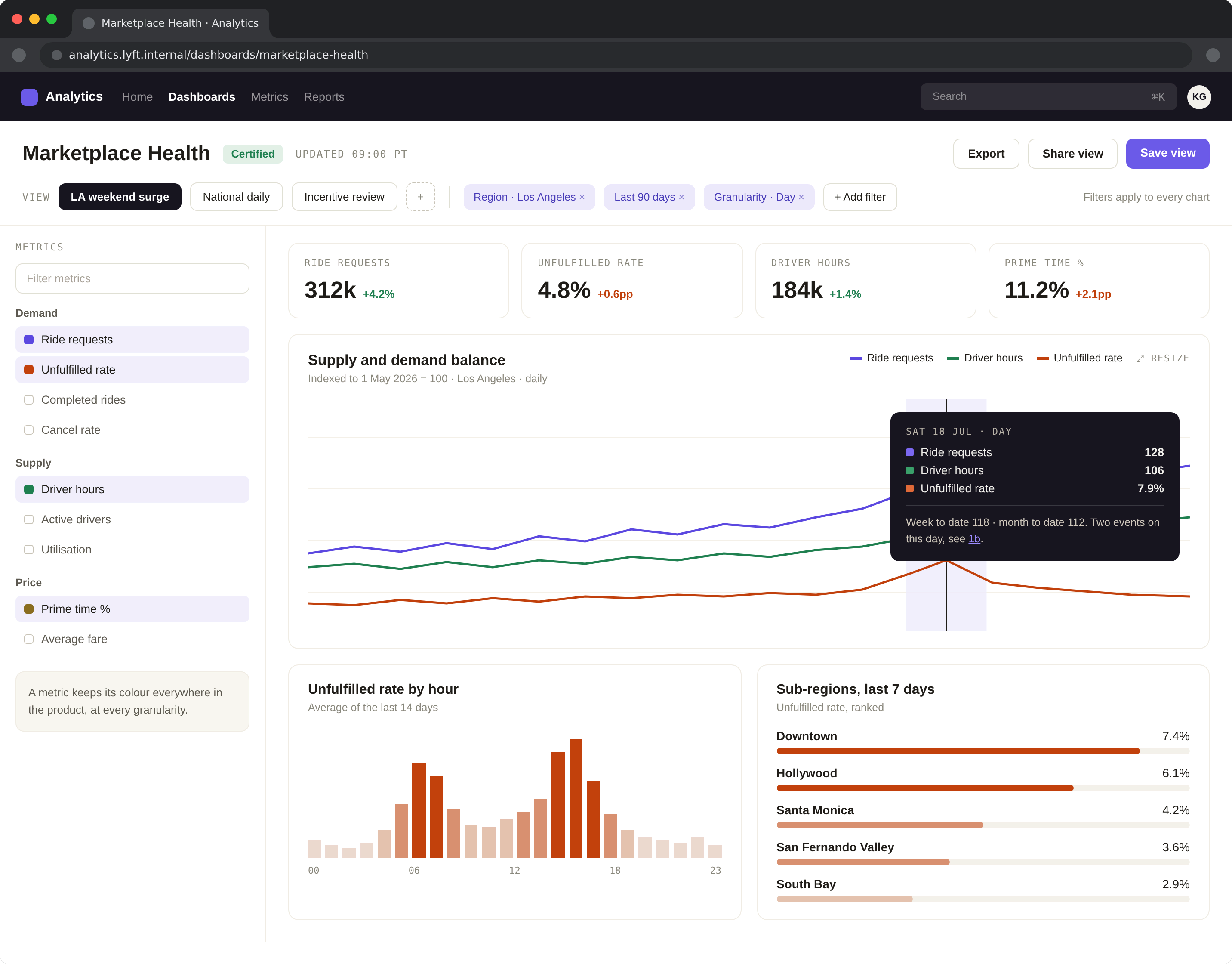
Task: Enable Average fare metric
Action: [132, 639]
